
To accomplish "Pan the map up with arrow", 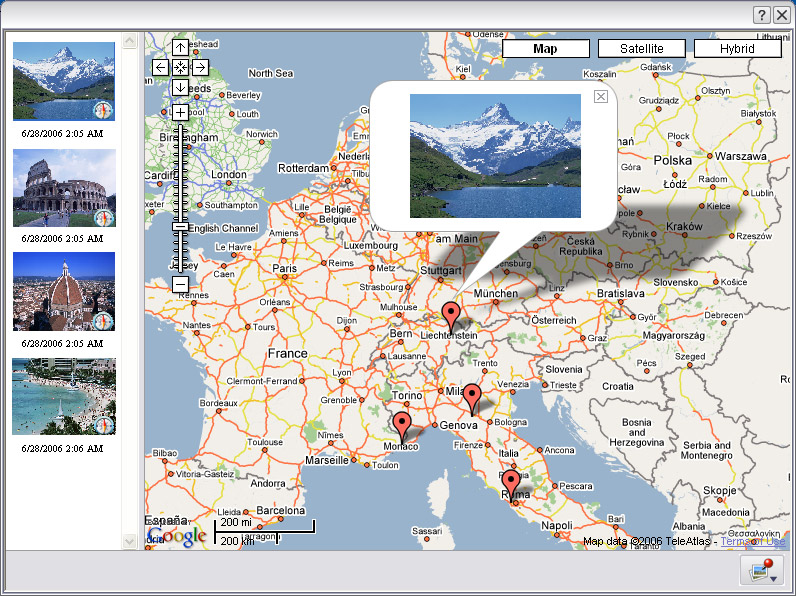I will click(x=180, y=47).
